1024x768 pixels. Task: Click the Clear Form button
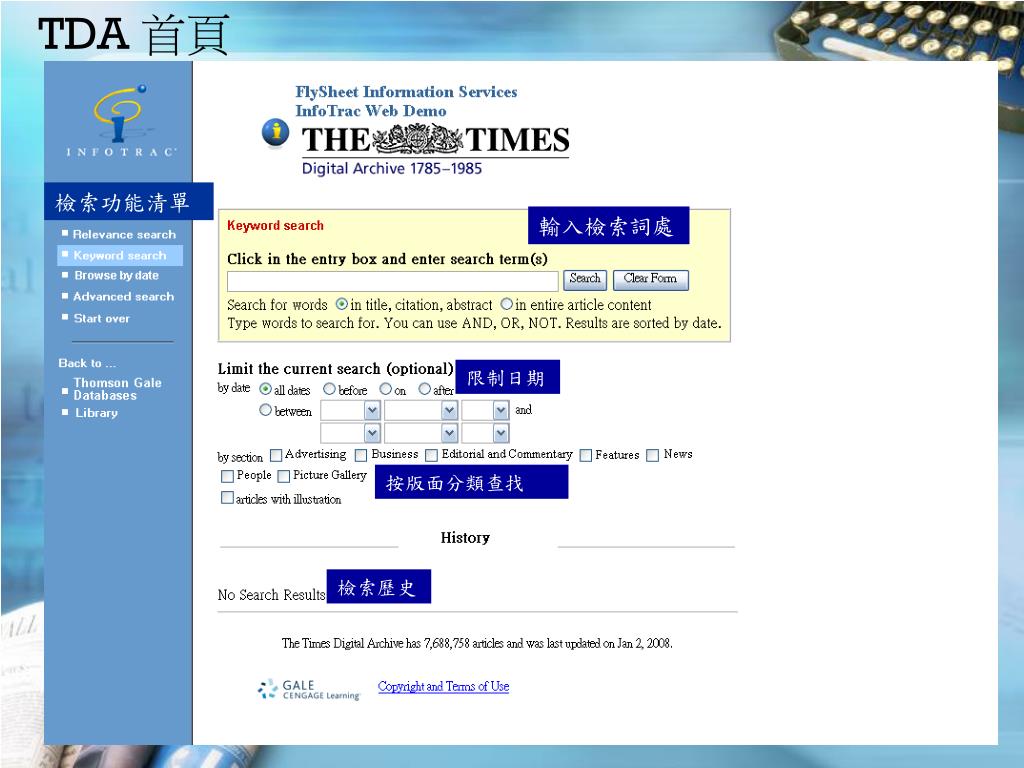point(650,280)
